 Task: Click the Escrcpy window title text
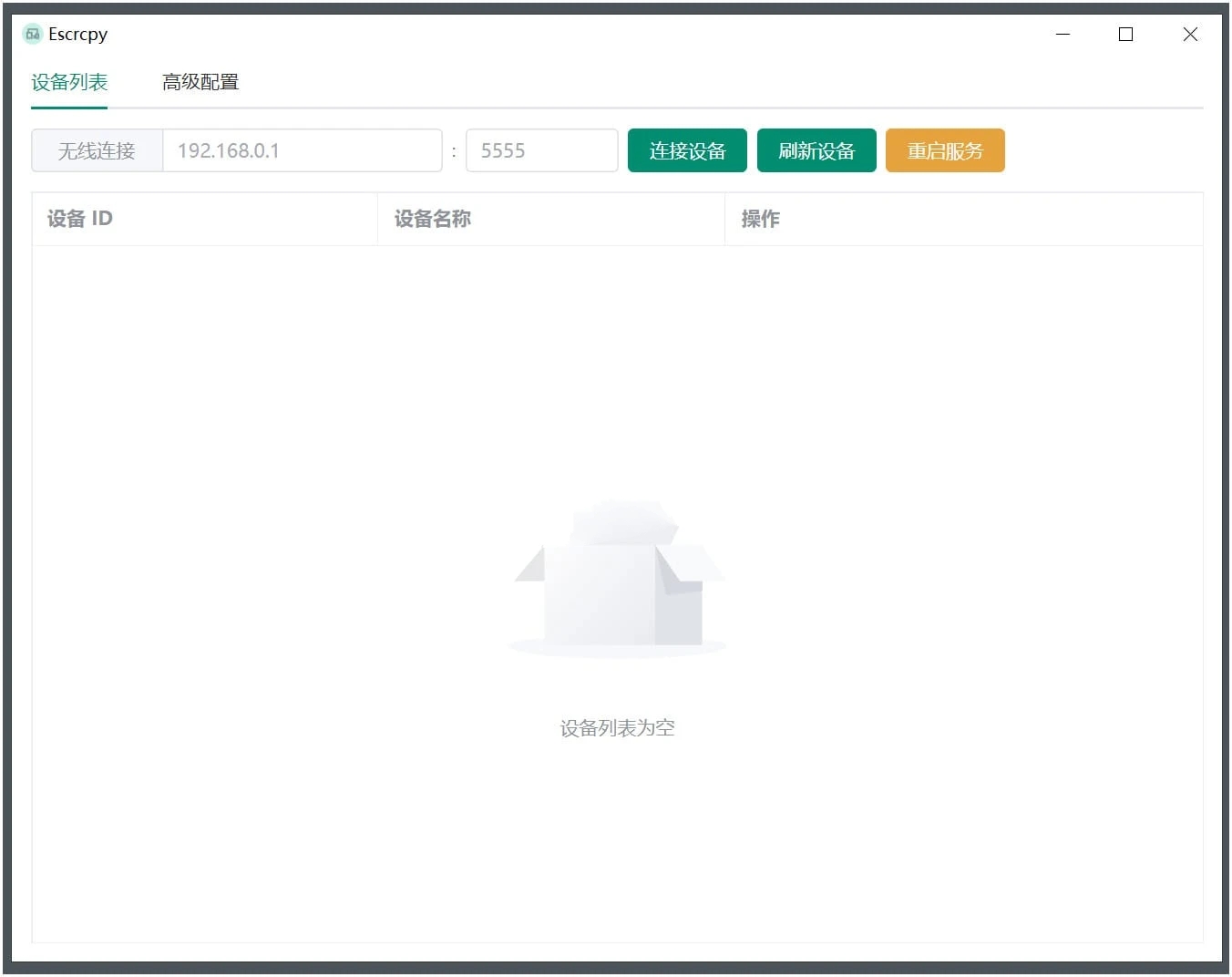tap(77, 34)
